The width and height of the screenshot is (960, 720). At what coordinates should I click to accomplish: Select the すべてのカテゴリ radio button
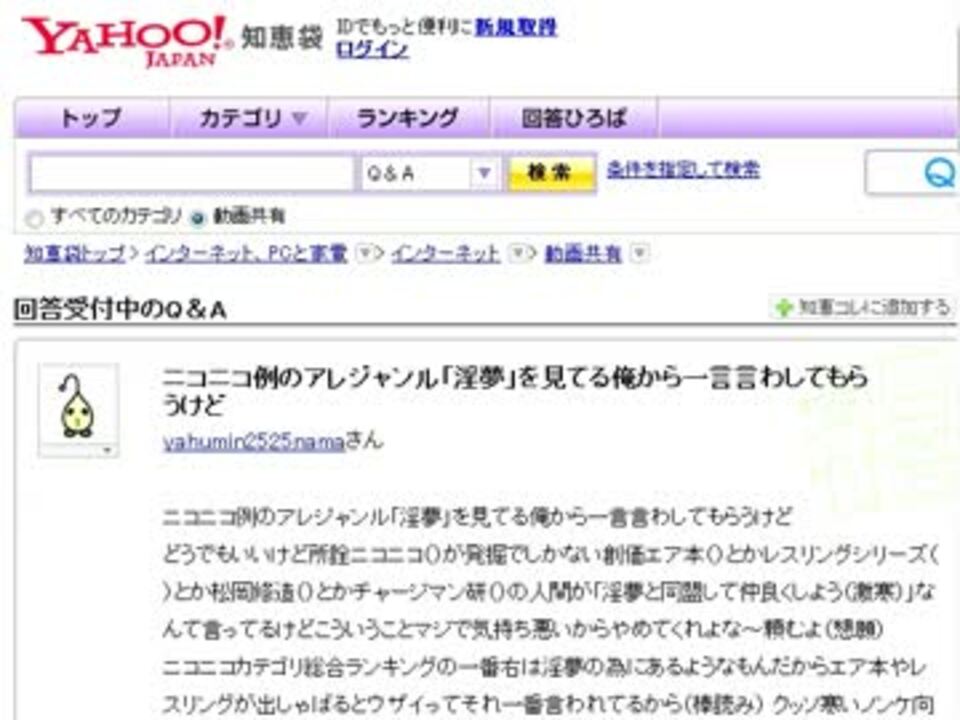pos(35,219)
